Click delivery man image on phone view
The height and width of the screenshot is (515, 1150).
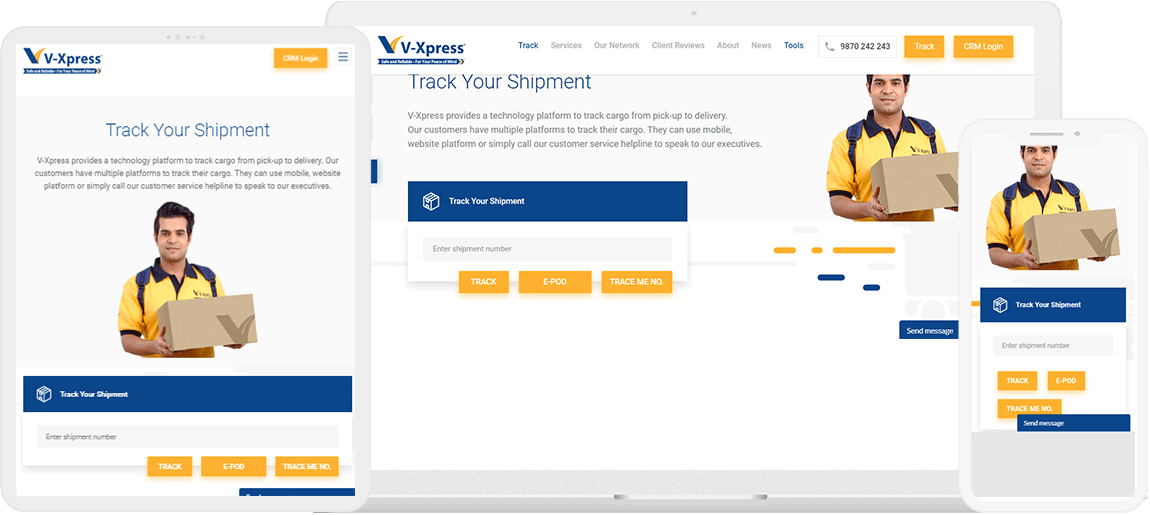1052,209
